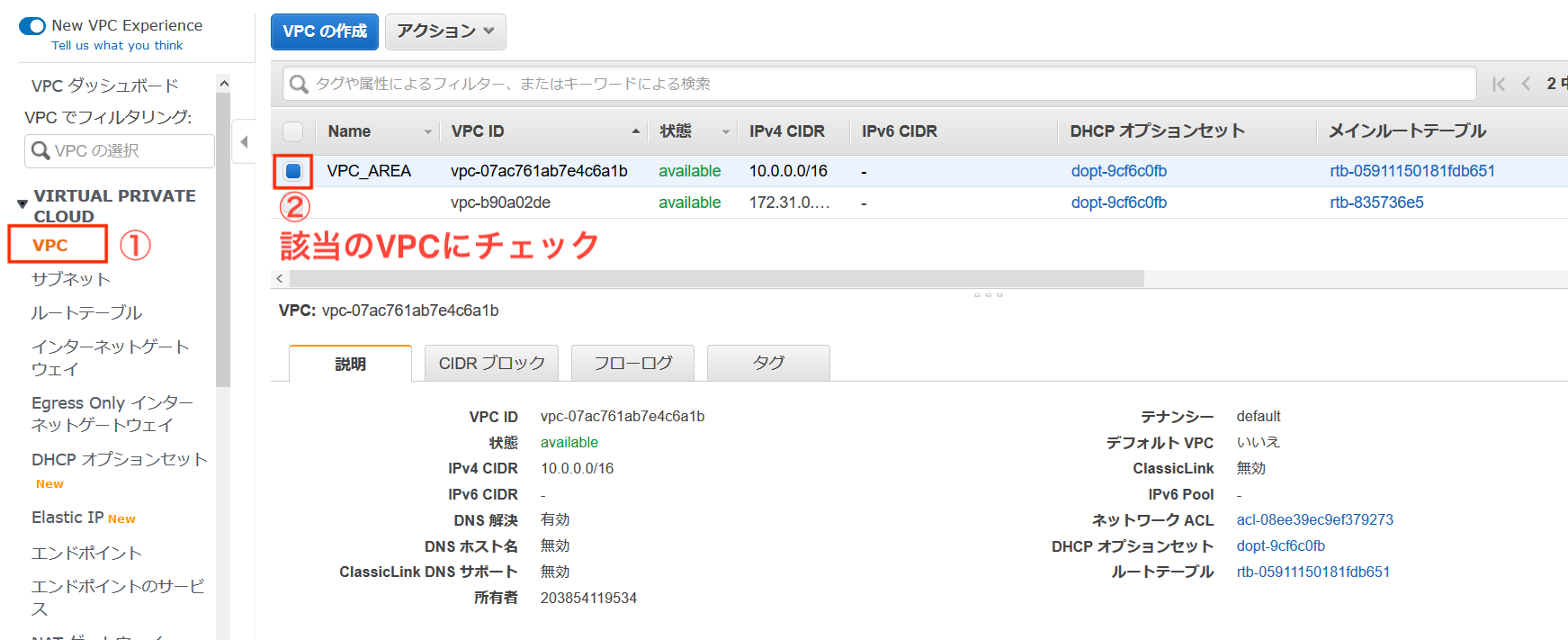
Task: Collapse the left navigation pane arrow
Action: click(244, 142)
